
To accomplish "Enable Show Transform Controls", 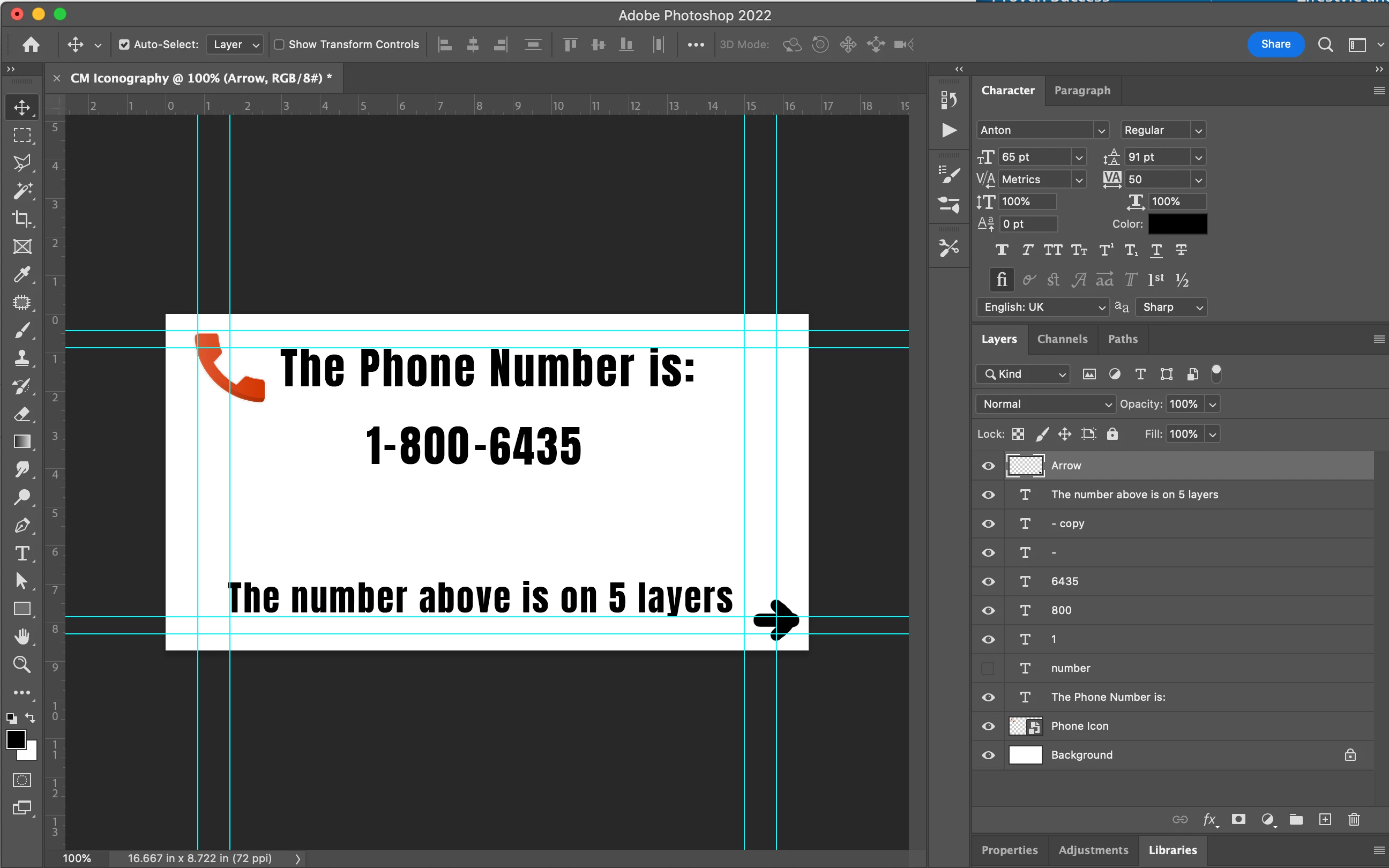I will [x=279, y=45].
